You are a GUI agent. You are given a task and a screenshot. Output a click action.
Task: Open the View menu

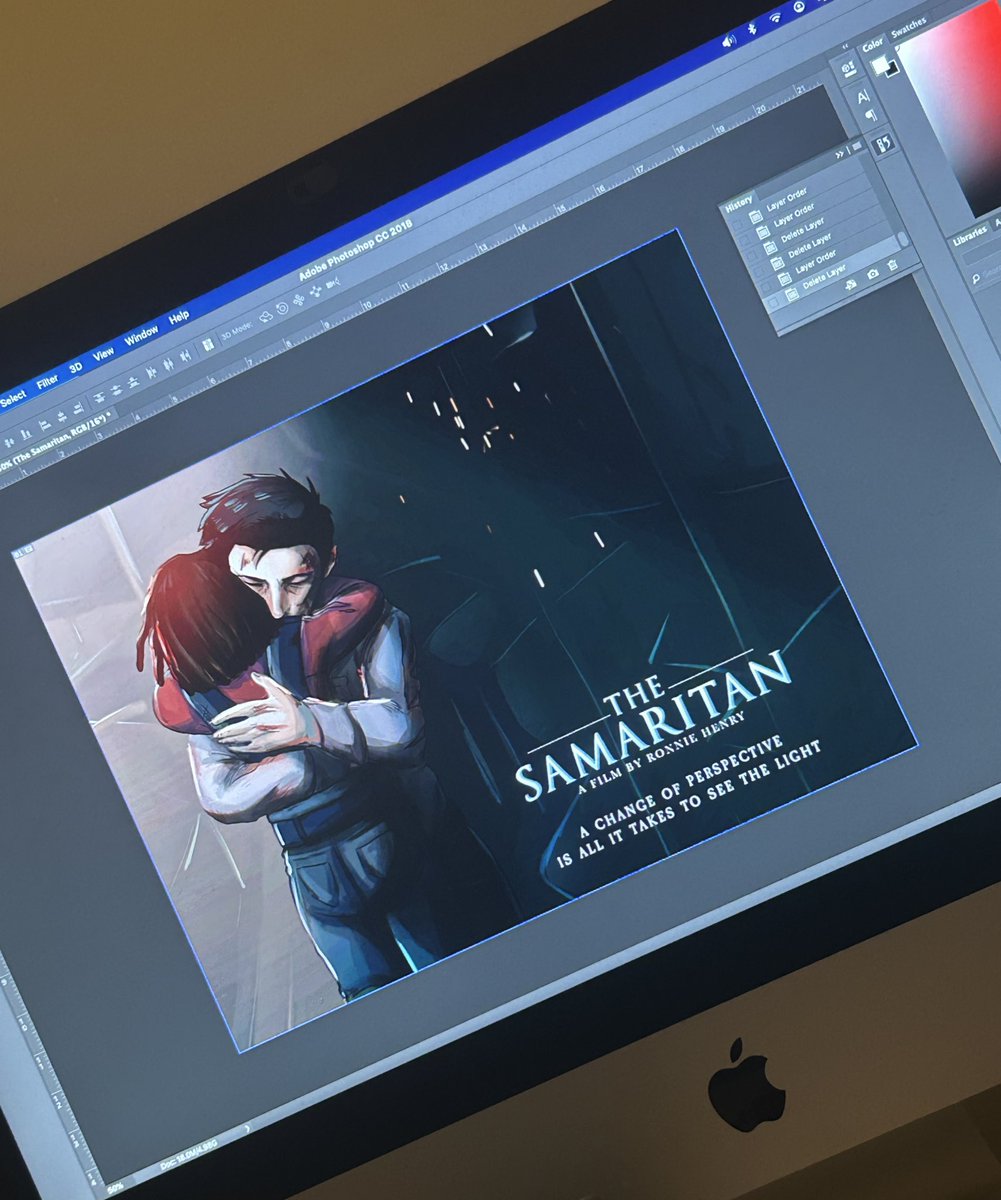[x=103, y=354]
